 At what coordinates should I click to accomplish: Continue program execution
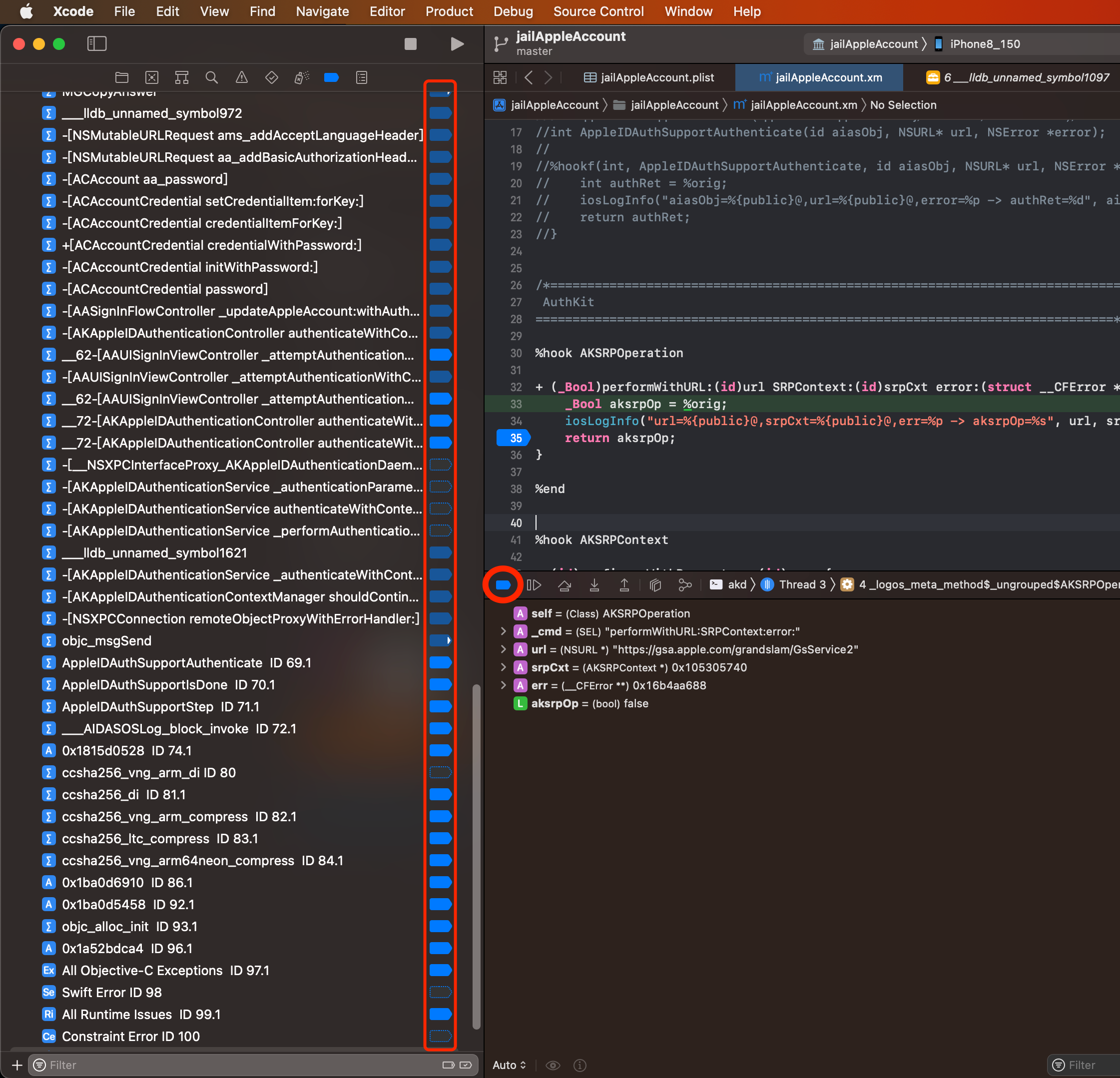pos(534,584)
